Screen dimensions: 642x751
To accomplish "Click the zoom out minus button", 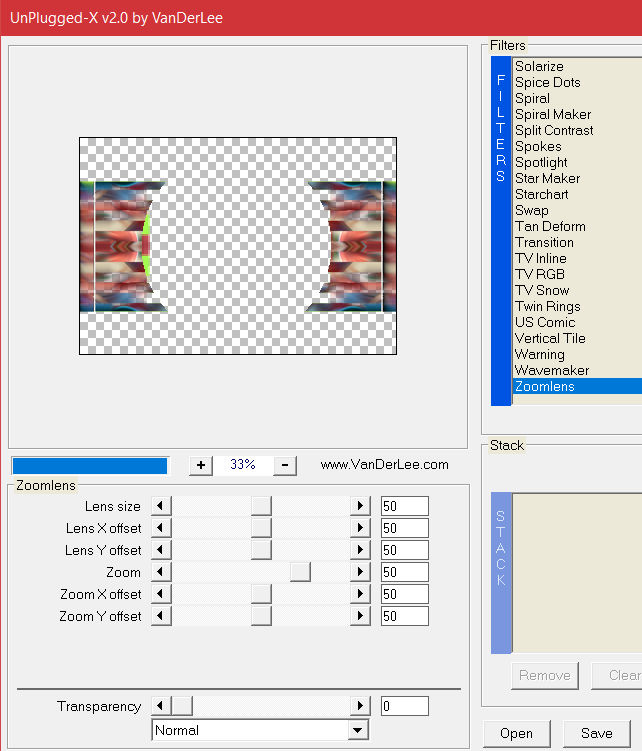I will click(x=285, y=465).
